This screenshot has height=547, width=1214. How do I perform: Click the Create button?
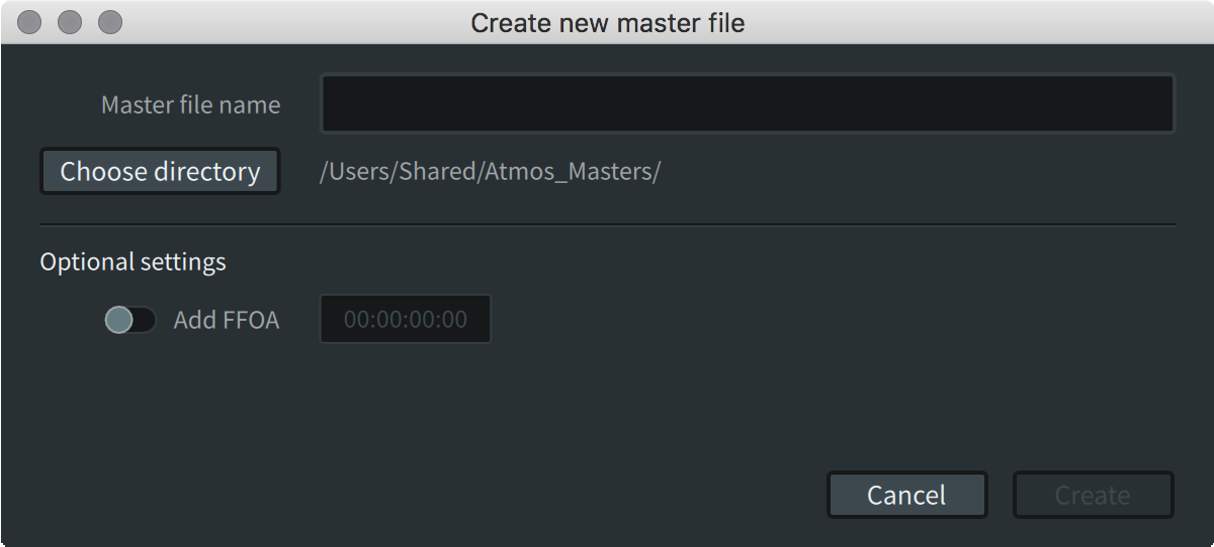1092,495
